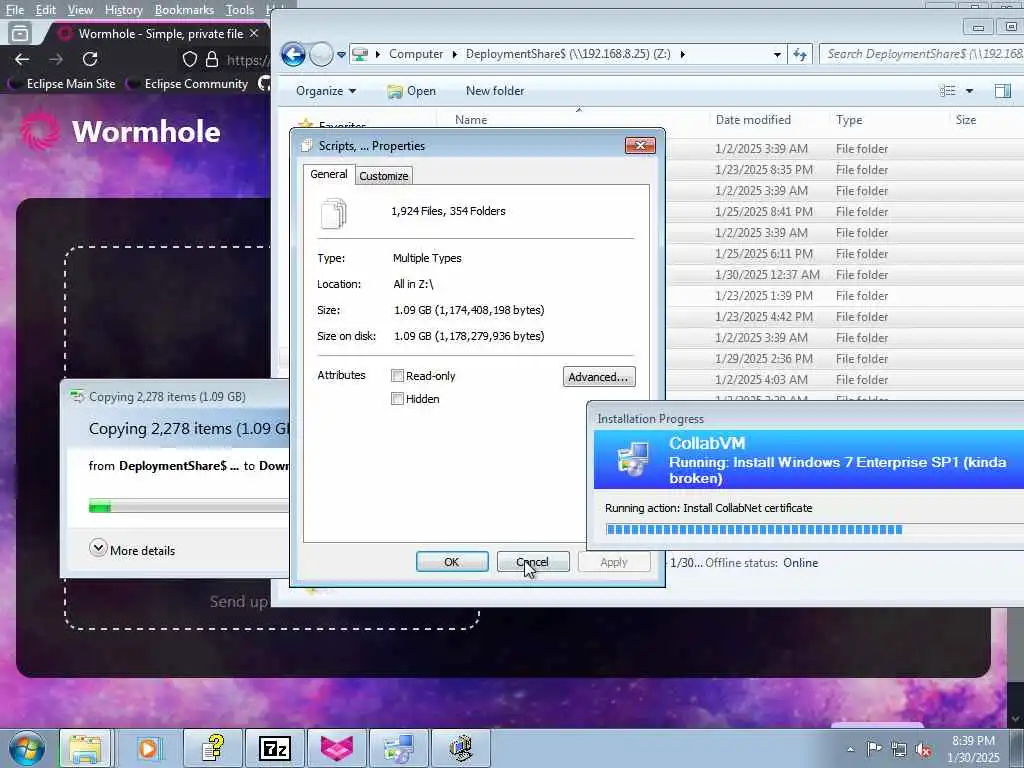
Task: Open 7-Zip from the taskbar
Action: click(x=275, y=748)
